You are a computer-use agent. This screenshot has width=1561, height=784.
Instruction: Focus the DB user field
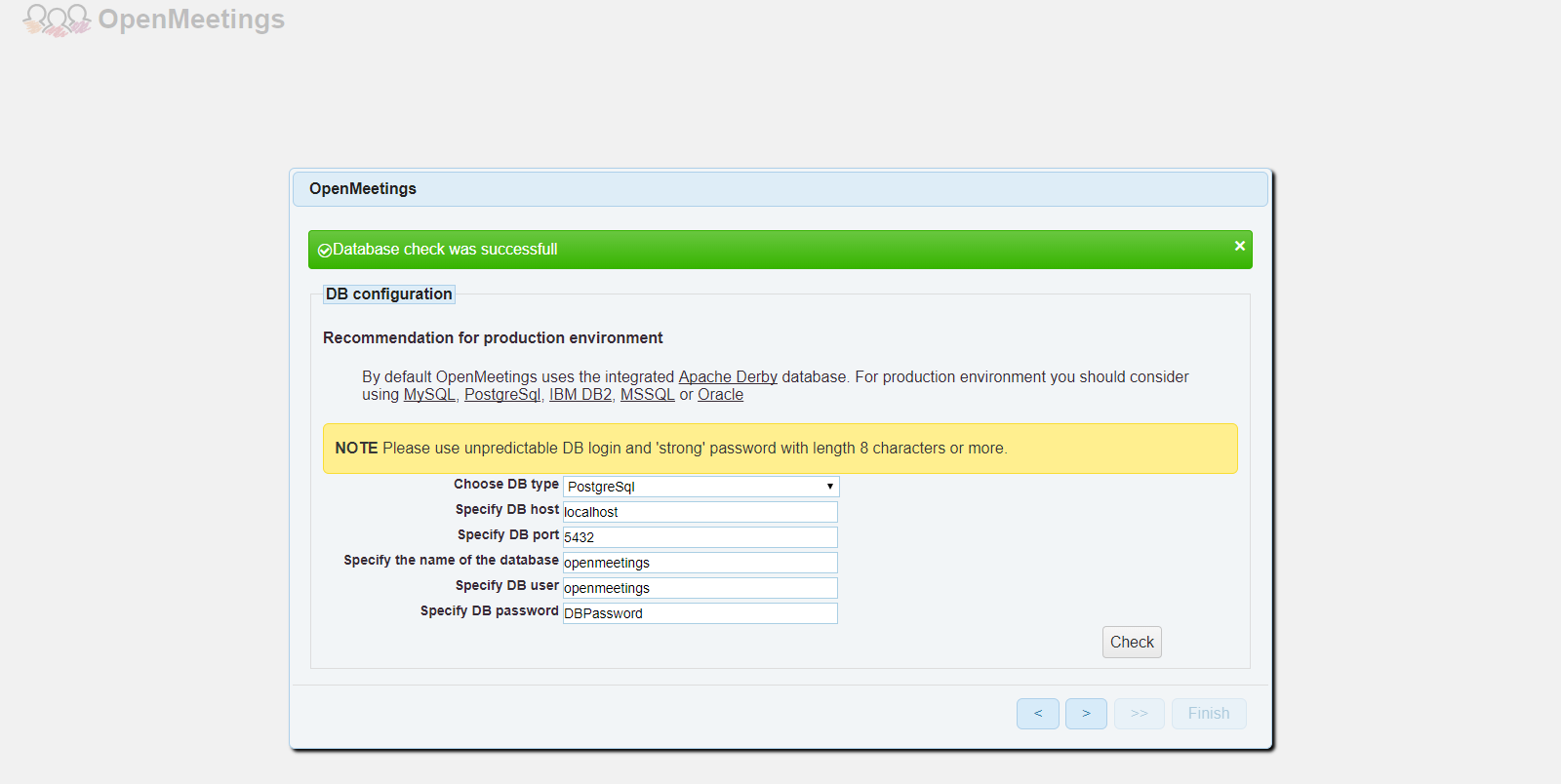[x=700, y=588]
